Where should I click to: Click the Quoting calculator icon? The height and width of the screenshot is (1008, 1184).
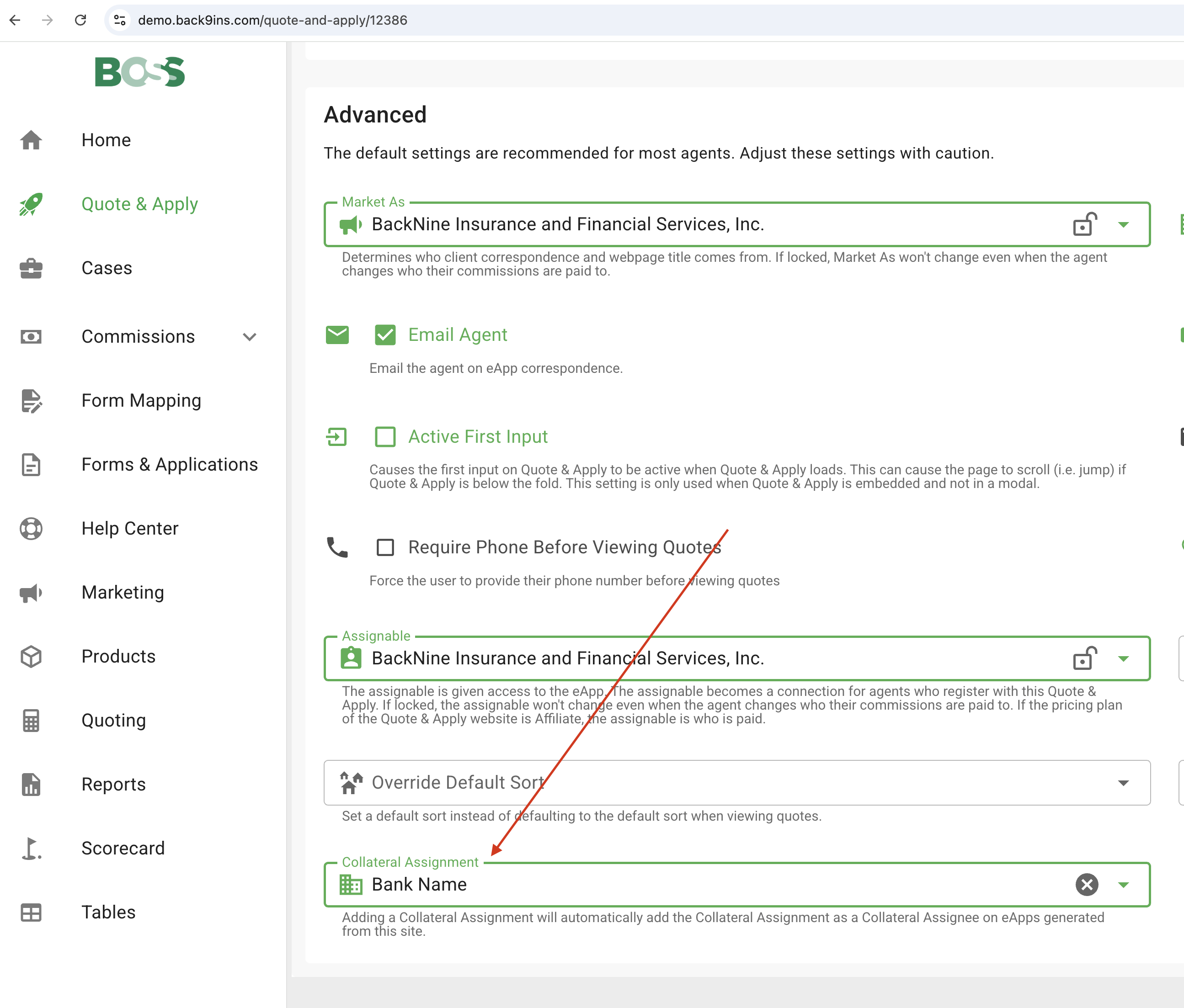(x=31, y=720)
